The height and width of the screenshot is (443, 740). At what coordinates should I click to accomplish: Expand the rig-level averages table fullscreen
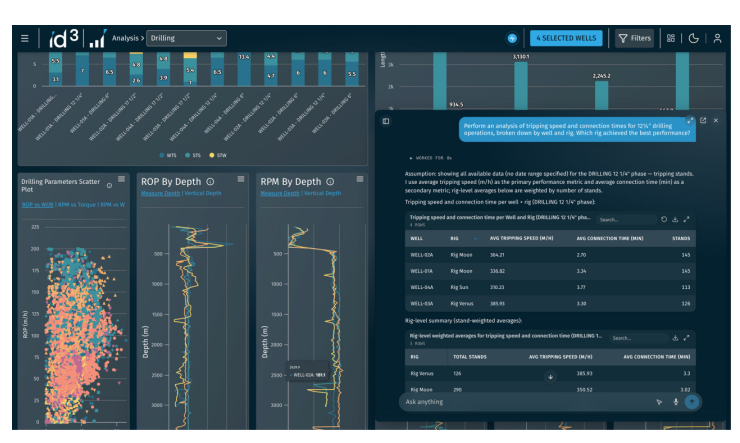(x=687, y=338)
